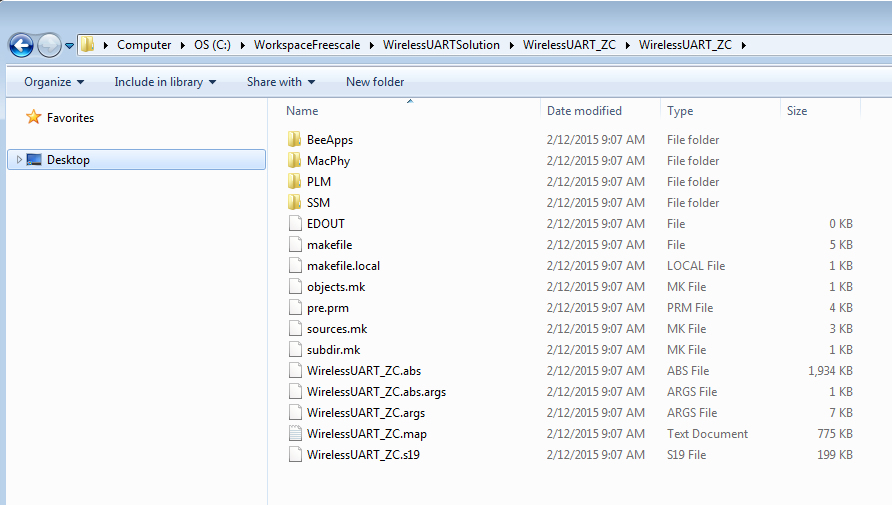Click the objects.mk file icon

[x=295, y=287]
